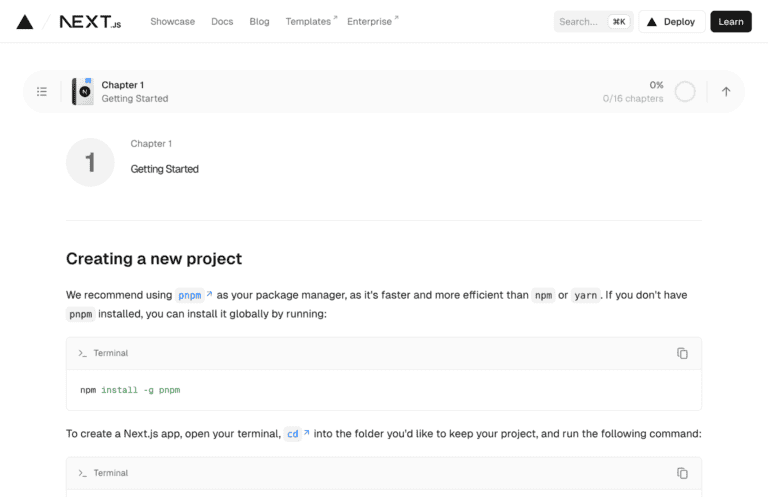This screenshot has height=497, width=768.
Task: Focus the Search documentation field
Action: point(593,22)
